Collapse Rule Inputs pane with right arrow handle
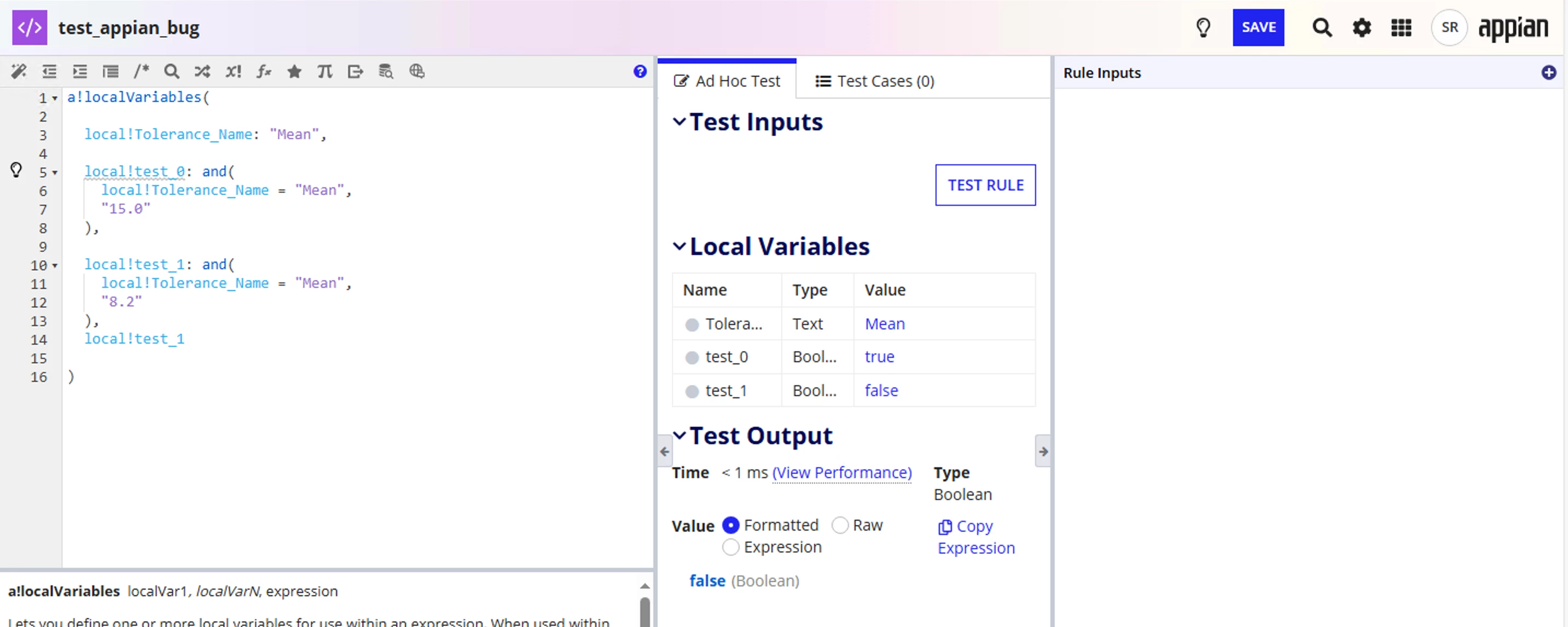The width and height of the screenshot is (1568, 627). tap(1043, 452)
